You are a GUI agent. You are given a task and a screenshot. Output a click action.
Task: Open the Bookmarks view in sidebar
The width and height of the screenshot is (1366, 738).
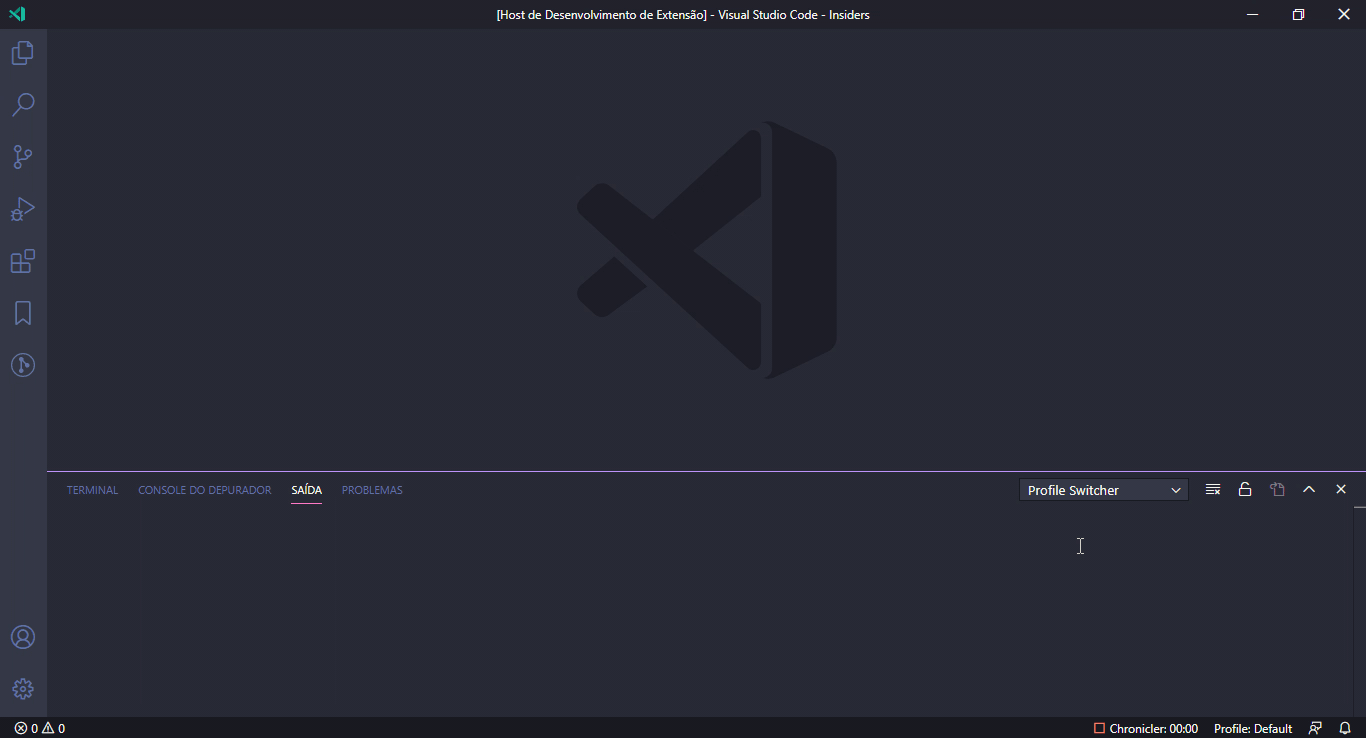[22, 313]
